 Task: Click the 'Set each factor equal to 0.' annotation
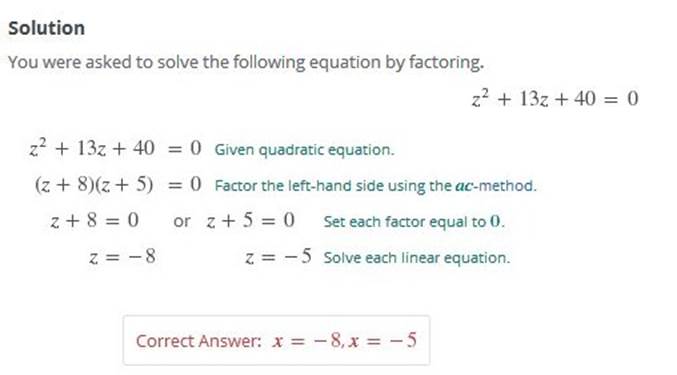[414, 222]
